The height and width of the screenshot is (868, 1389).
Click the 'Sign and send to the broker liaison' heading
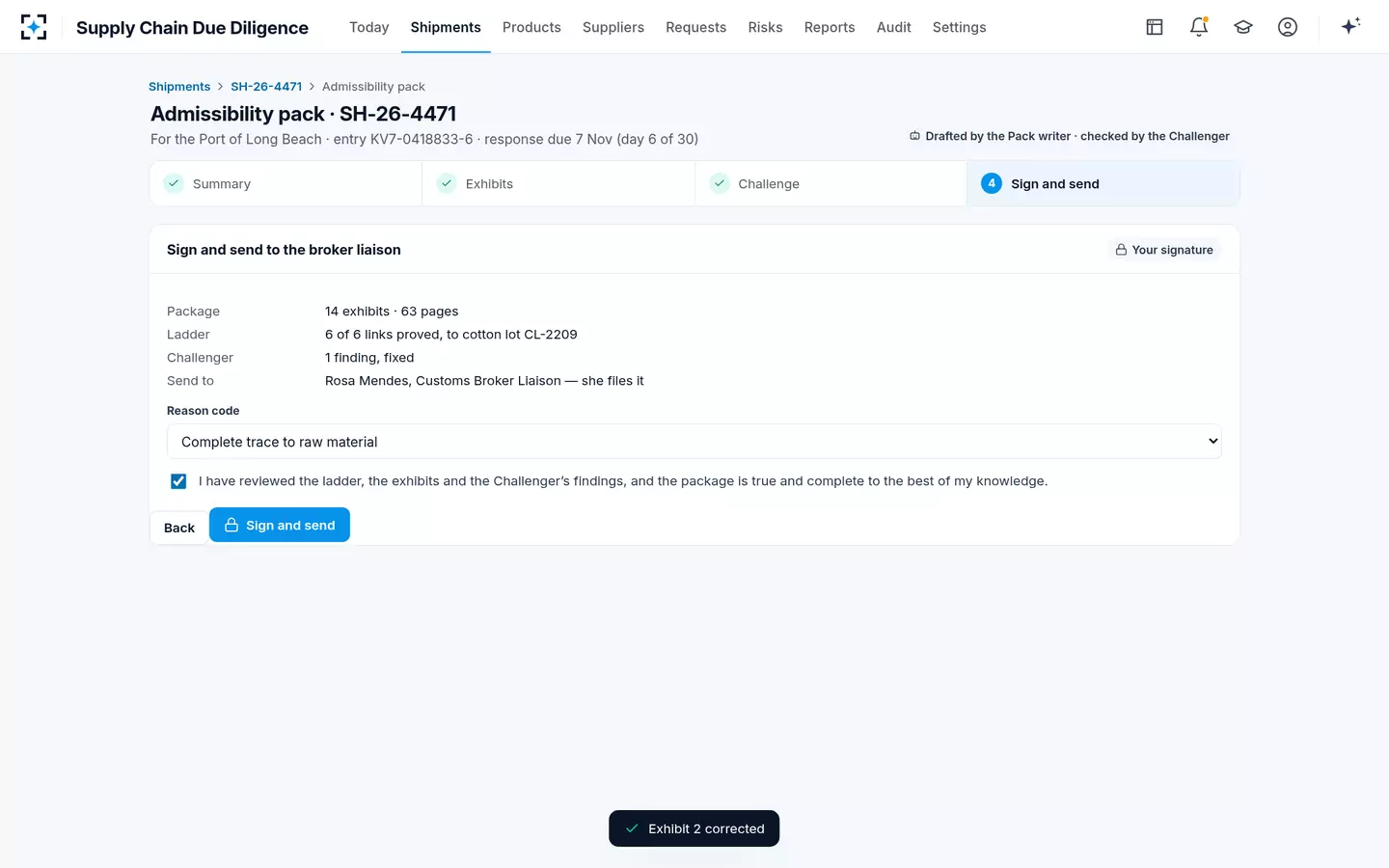coord(284,250)
